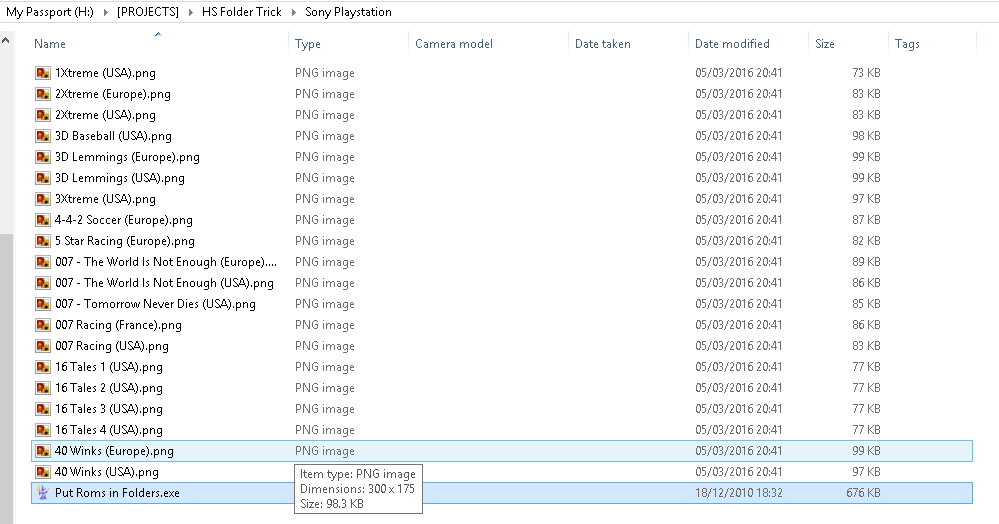Click the 89 KB size value
Screen dimensions: 999x524
point(866,263)
